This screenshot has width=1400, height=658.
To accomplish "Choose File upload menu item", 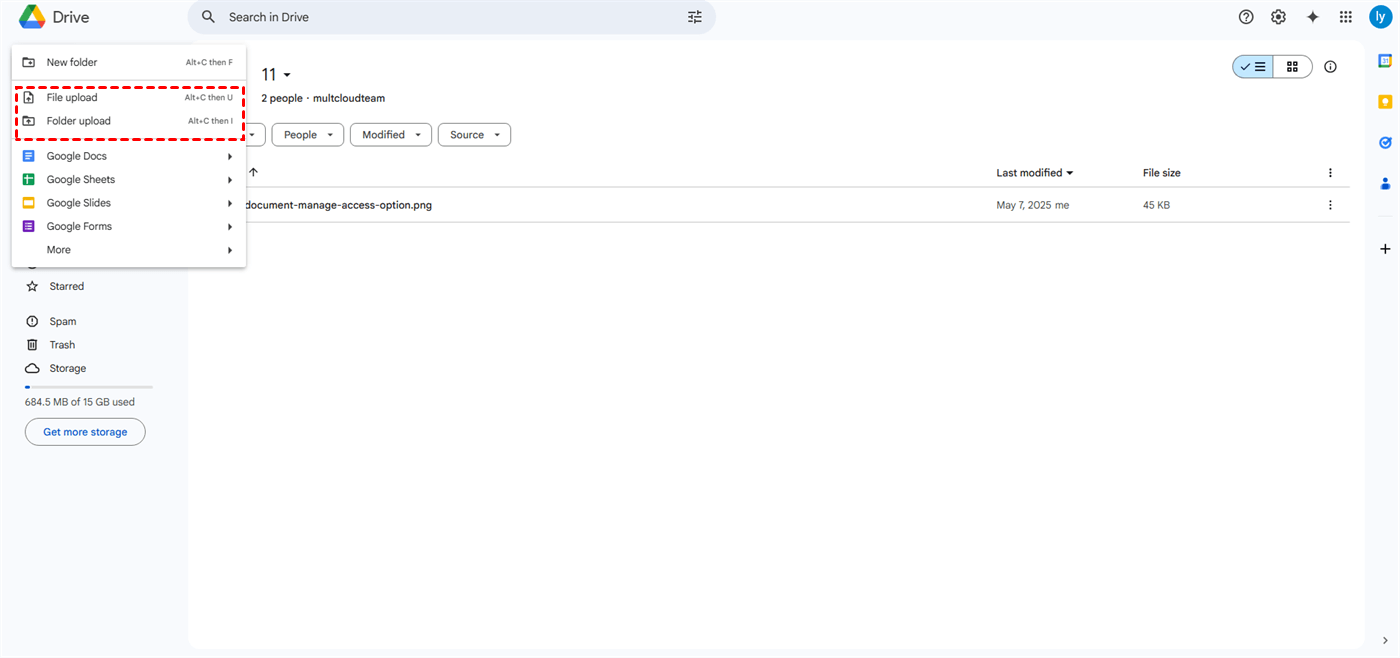I will click(x=129, y=98).
